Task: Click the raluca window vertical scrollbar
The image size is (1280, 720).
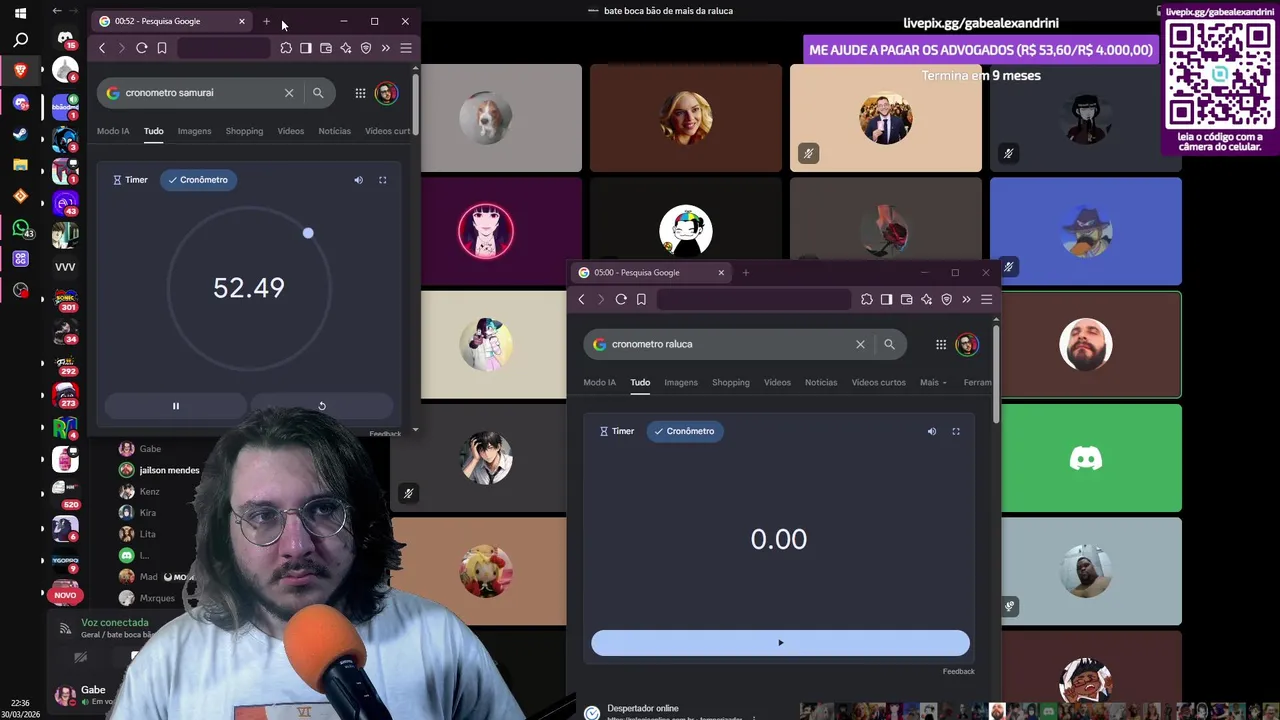Action: pos(996,372)
